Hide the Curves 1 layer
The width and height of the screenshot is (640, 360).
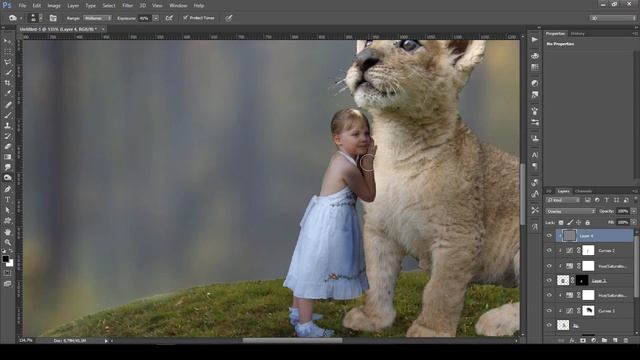[x=549, y=311]
